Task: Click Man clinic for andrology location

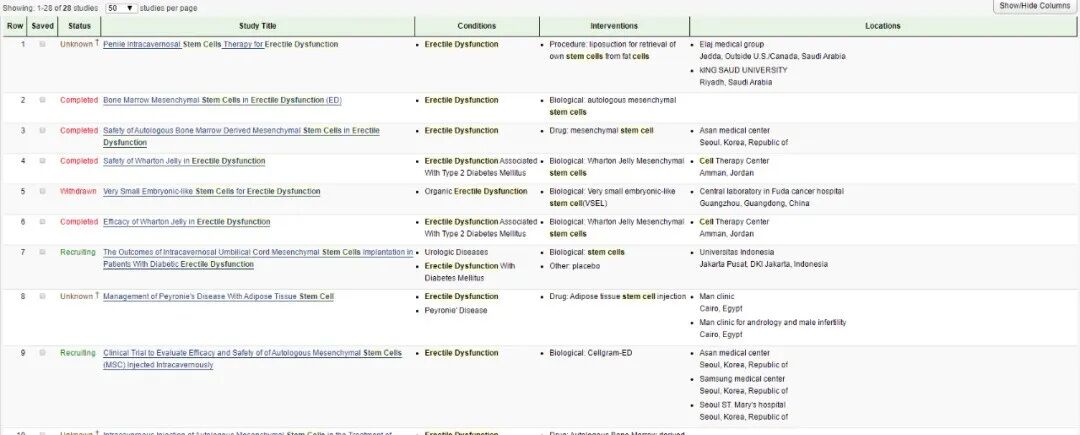Action: [x=773, y=322]
